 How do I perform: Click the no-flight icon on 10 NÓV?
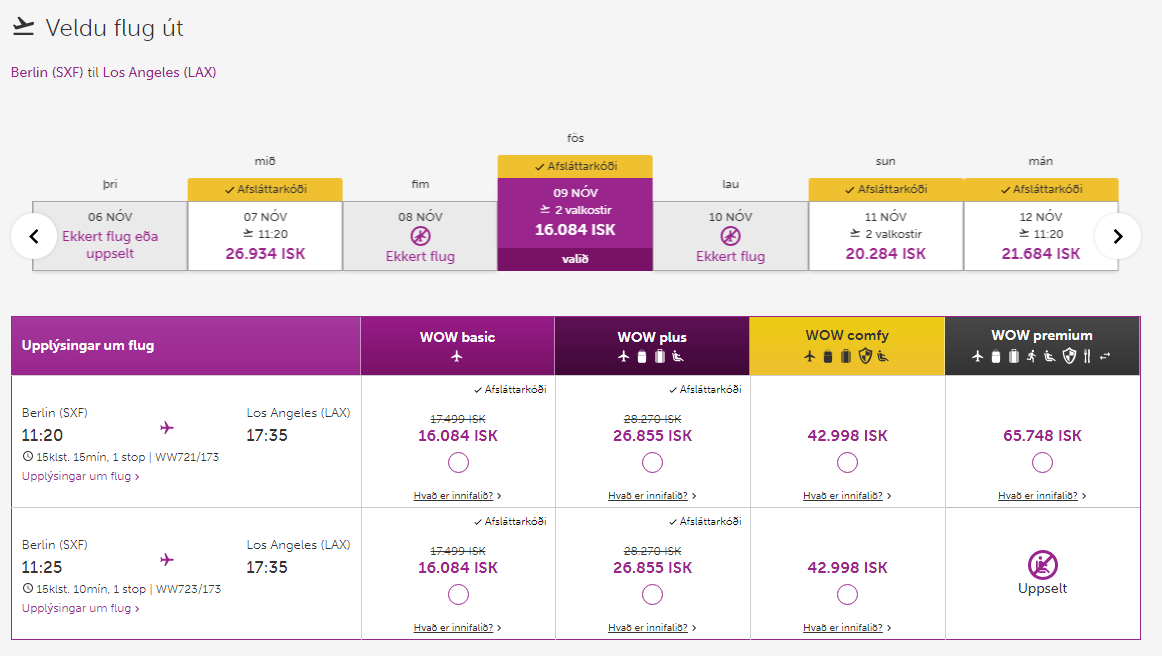tap(730, 236)
